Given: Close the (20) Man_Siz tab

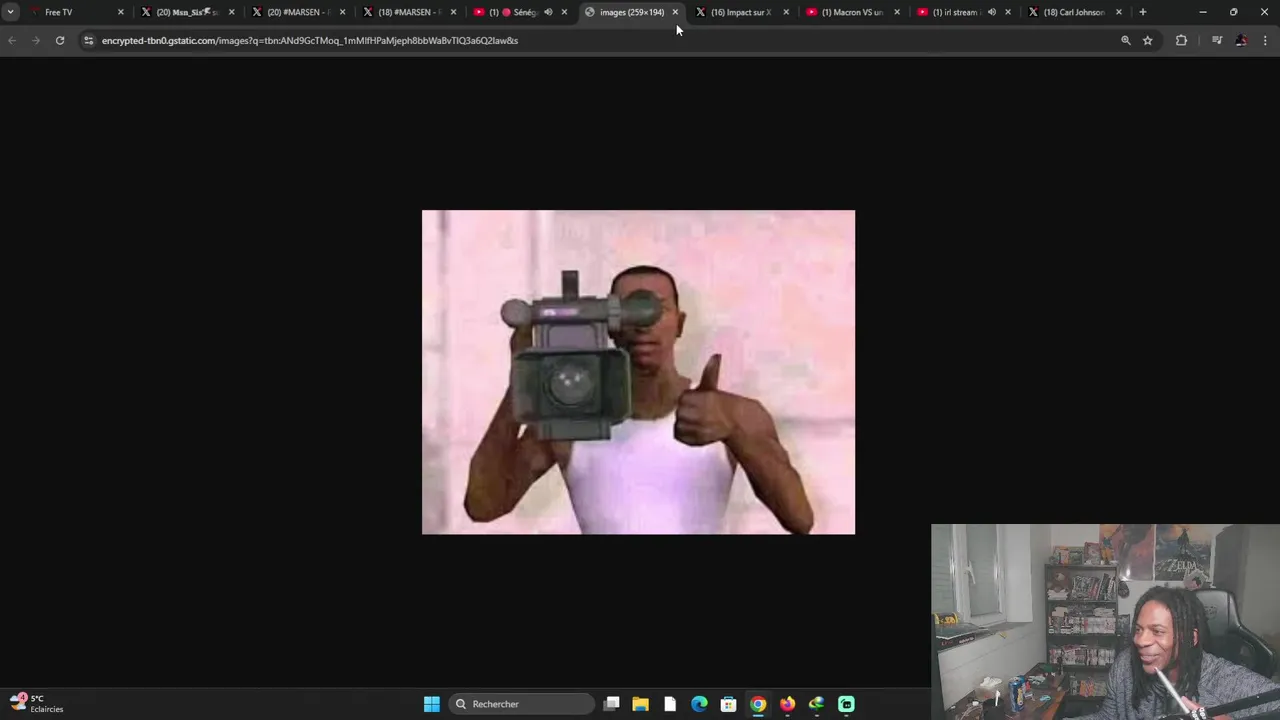Looking at the screenshot, I should tap(231, 12).
